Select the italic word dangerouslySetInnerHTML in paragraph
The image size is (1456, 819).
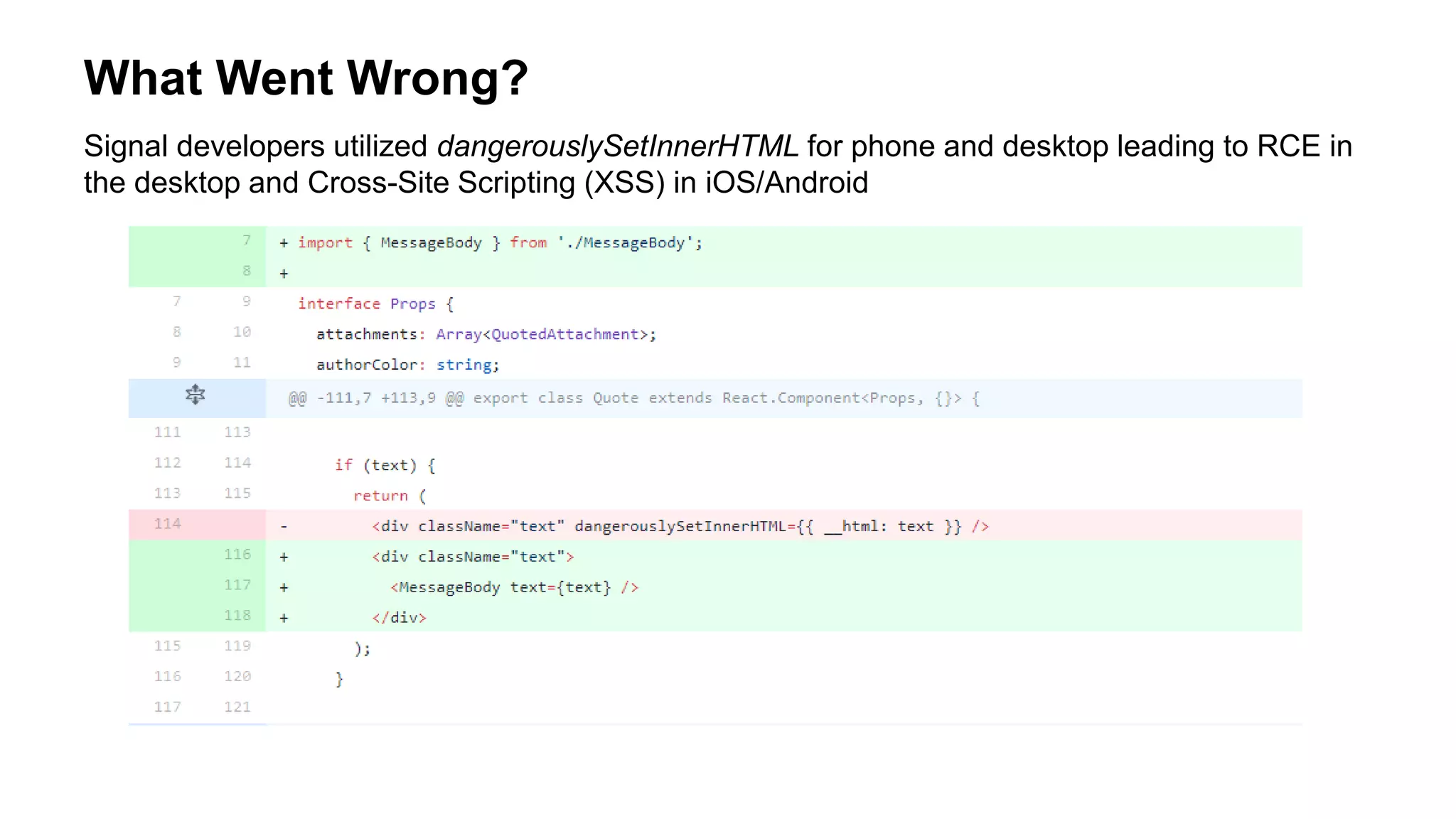point(618,146)
